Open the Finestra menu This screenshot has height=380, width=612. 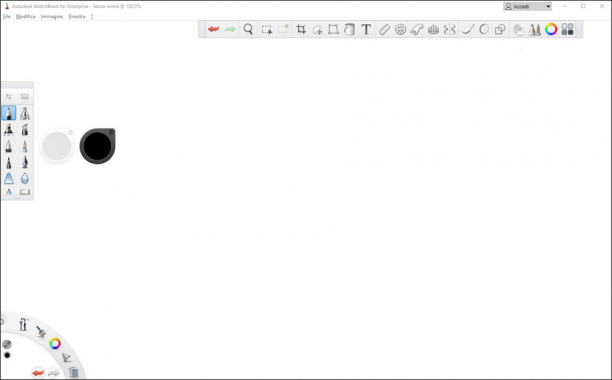coord(77,16)
